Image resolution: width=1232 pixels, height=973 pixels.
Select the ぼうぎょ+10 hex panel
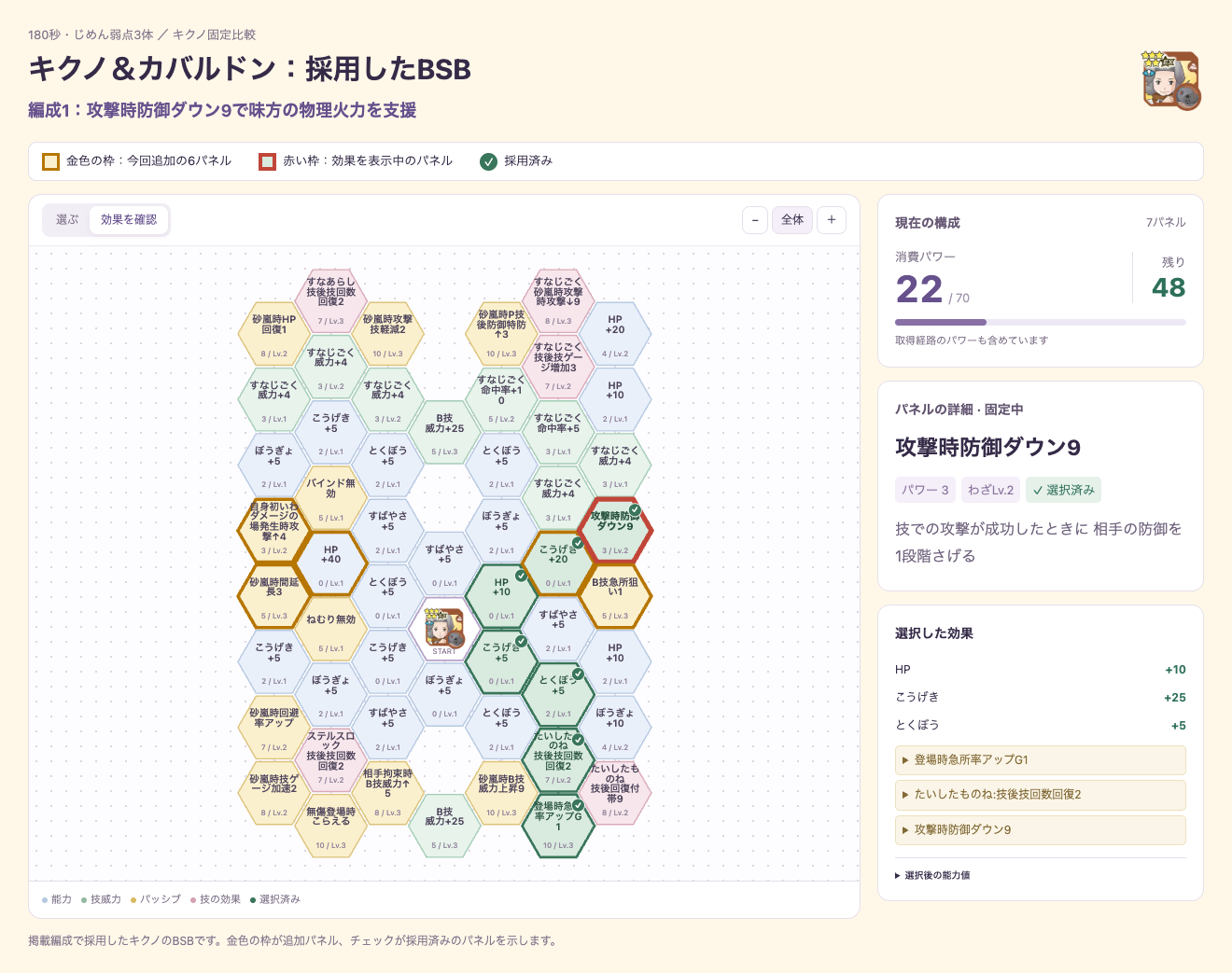[x=615, y=728]
